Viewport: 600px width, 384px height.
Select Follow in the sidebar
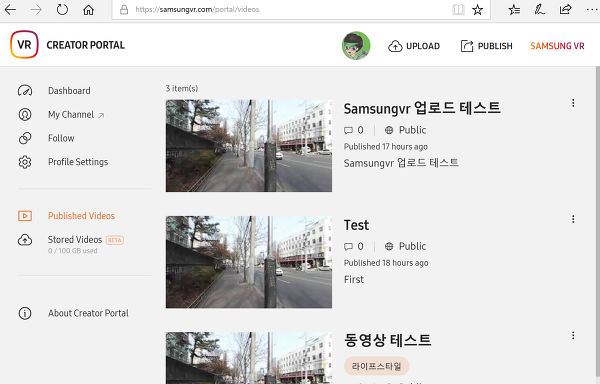[x=61, y=138]
